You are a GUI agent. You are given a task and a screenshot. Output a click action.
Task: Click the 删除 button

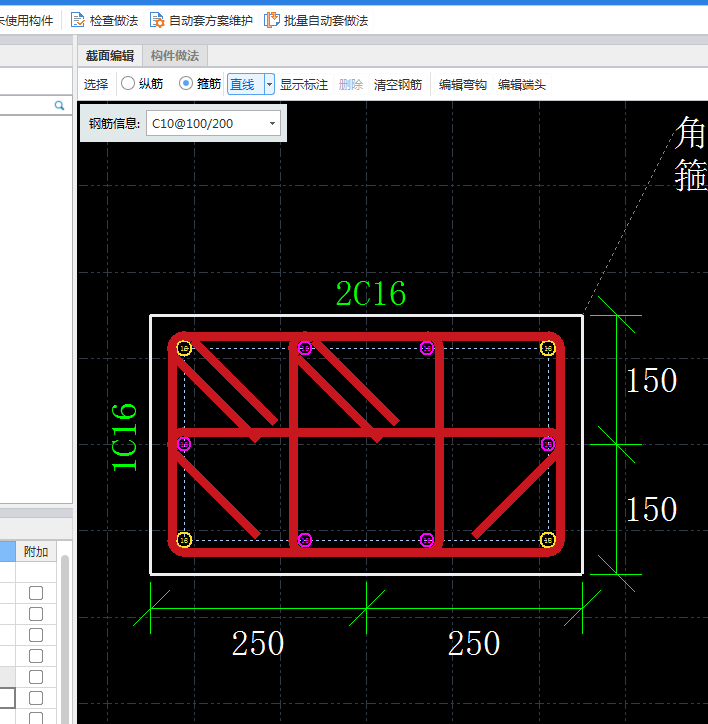(x=351, y=84)
